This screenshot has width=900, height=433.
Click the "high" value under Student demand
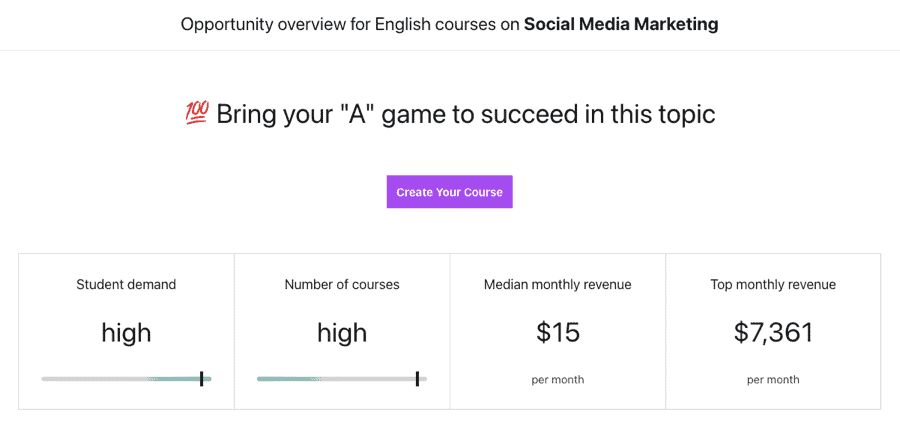click(x=126, y=332)
